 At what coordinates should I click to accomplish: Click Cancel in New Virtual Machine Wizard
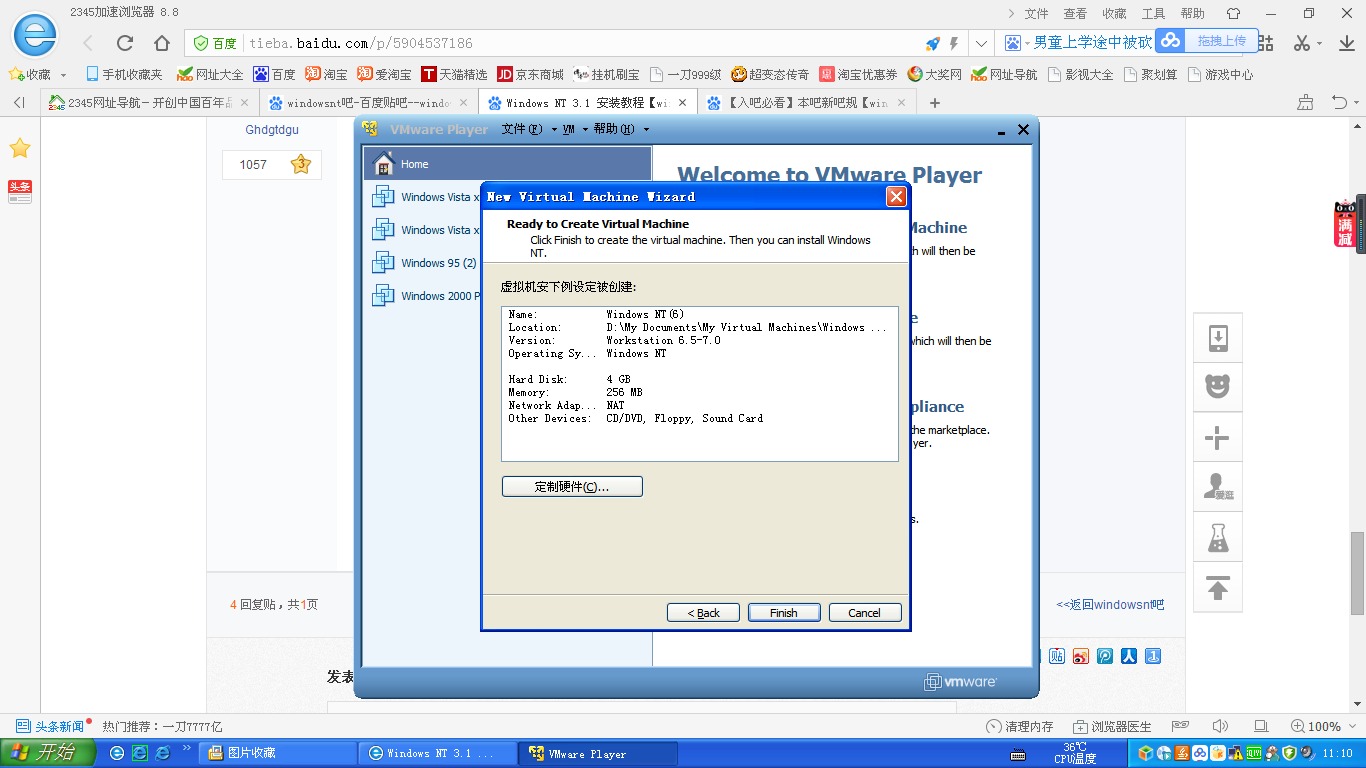865,613
